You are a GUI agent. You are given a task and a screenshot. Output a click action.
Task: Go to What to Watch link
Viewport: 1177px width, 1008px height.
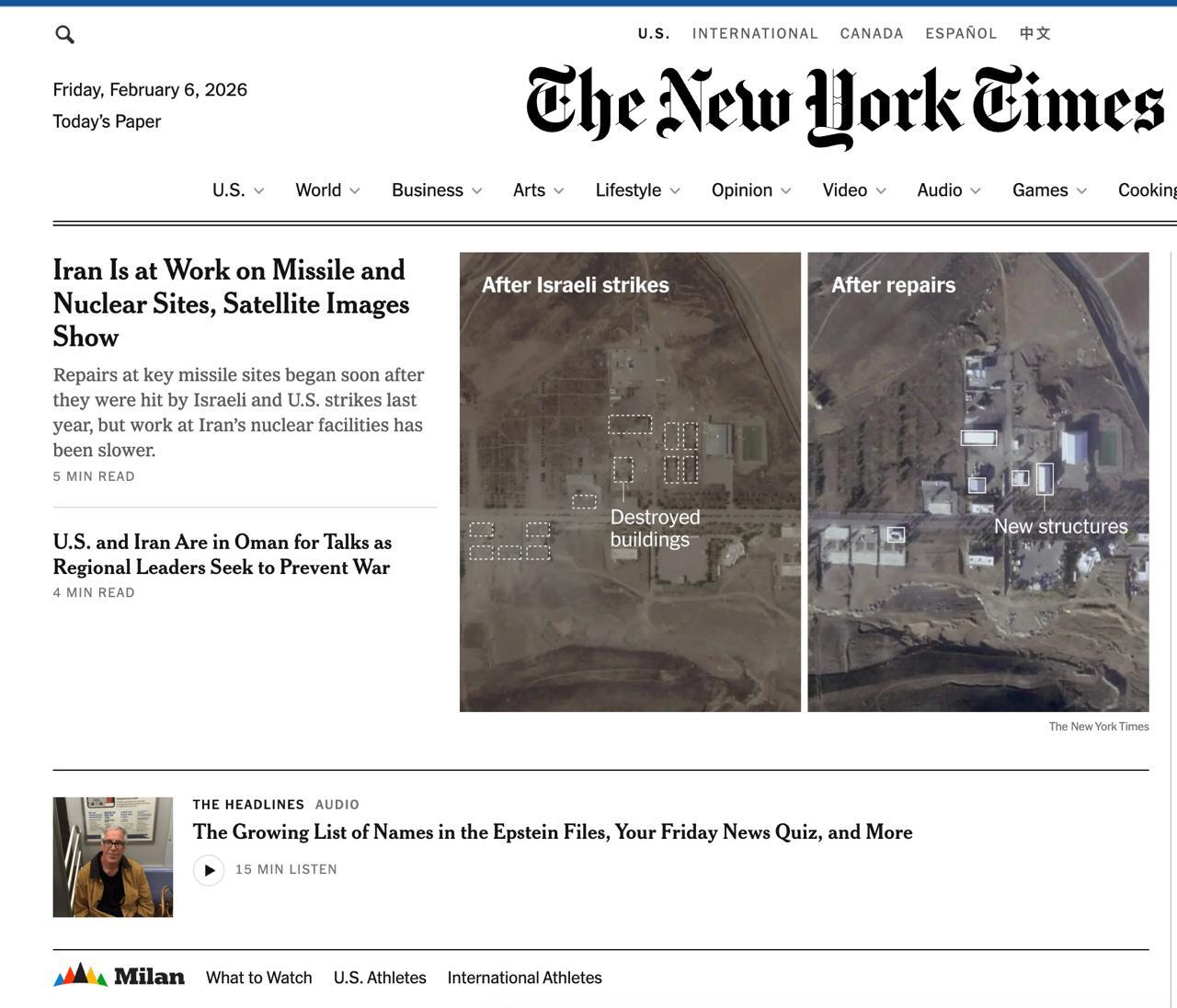click(x=258, y=978)
